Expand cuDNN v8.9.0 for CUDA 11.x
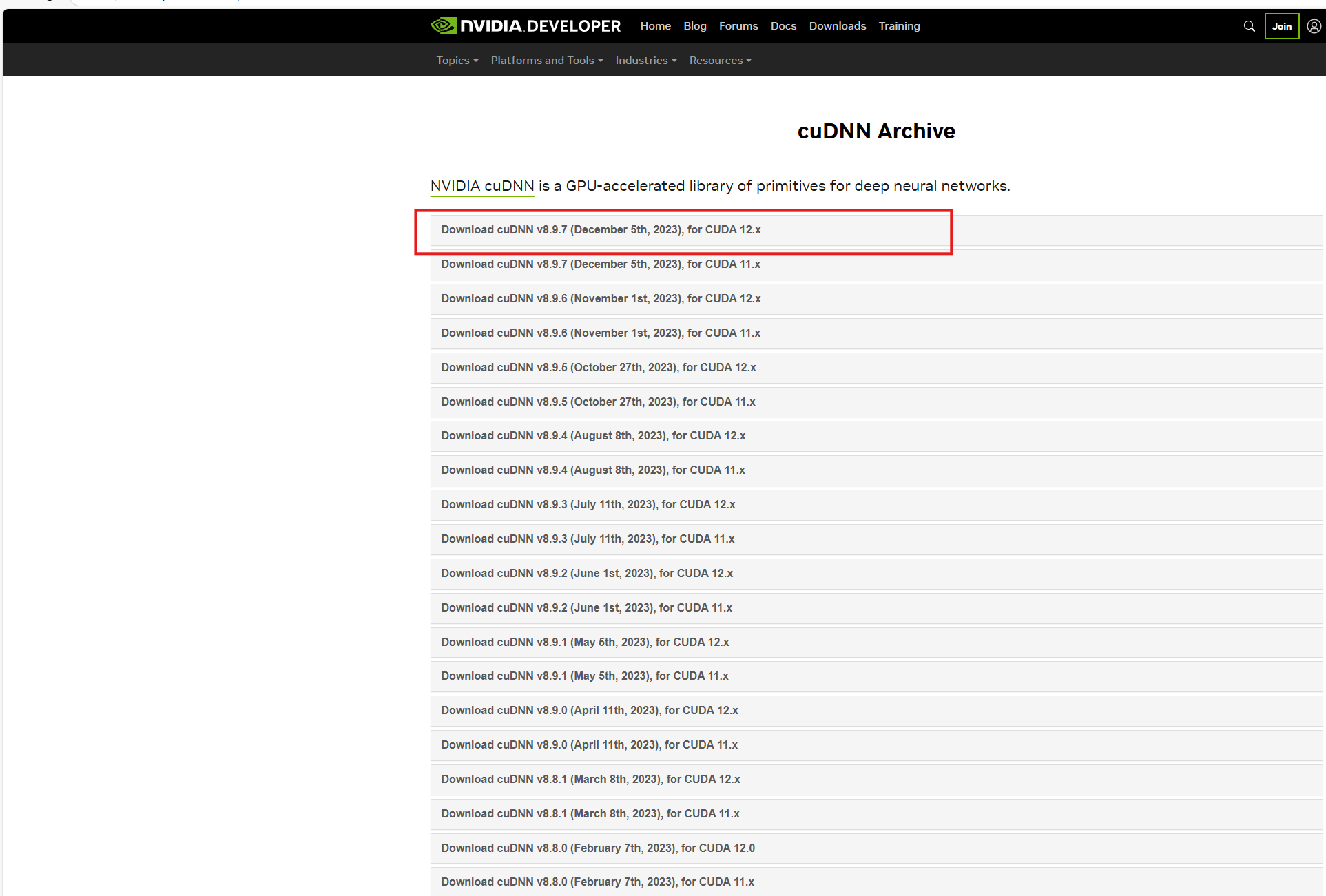The image size is (1326, 896). pyautogui.click(x=876, y=745)
